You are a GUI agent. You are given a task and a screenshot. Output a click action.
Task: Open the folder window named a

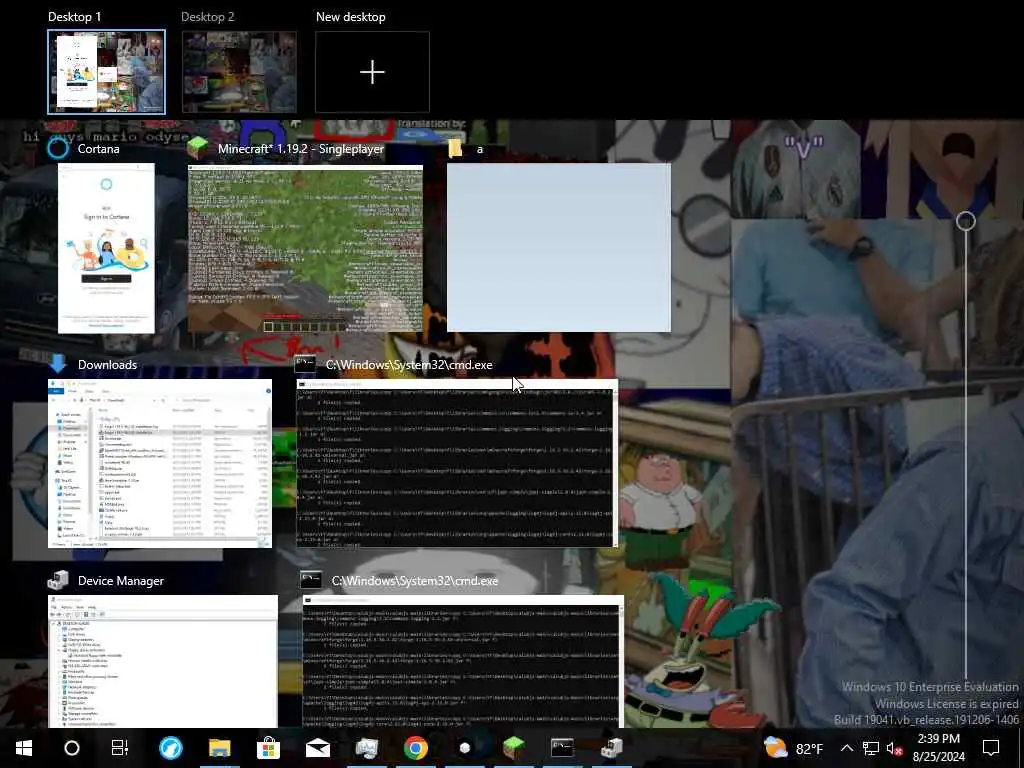point(558,248)
